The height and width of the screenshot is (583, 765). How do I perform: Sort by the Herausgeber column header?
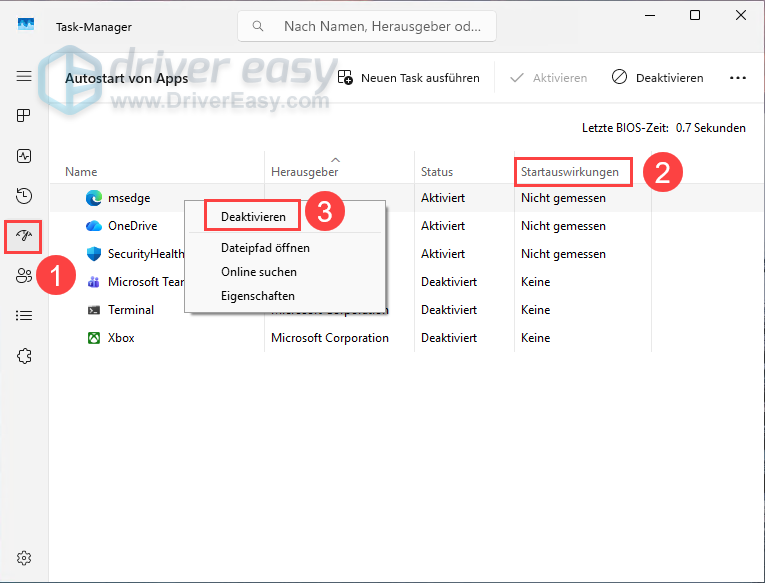[x=304, y=172]
